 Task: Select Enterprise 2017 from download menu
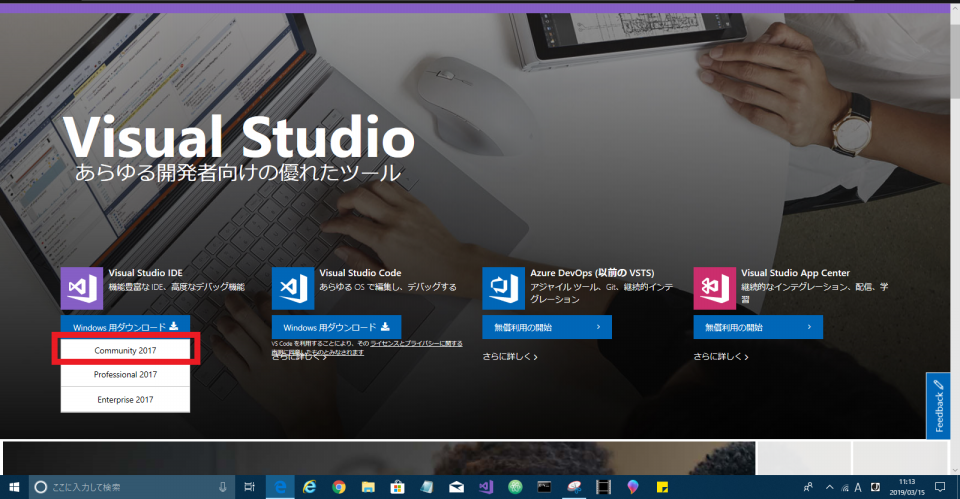[x=125, y=399]
